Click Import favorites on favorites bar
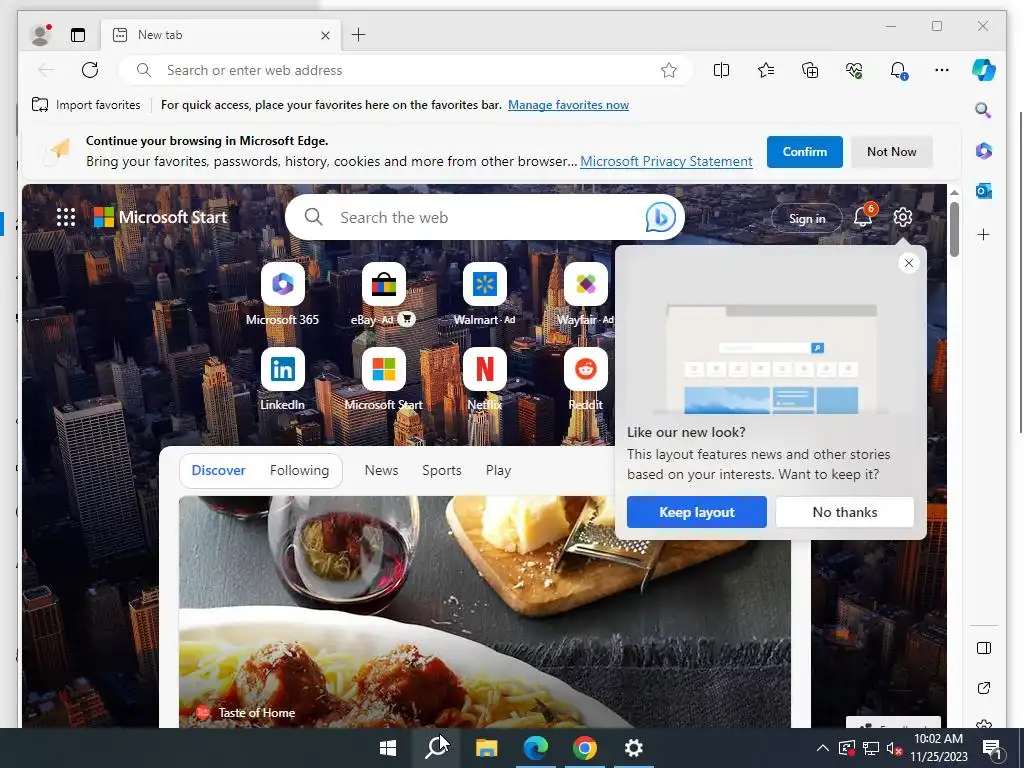This screenshot has height=768, width=1024. (86, 105)
